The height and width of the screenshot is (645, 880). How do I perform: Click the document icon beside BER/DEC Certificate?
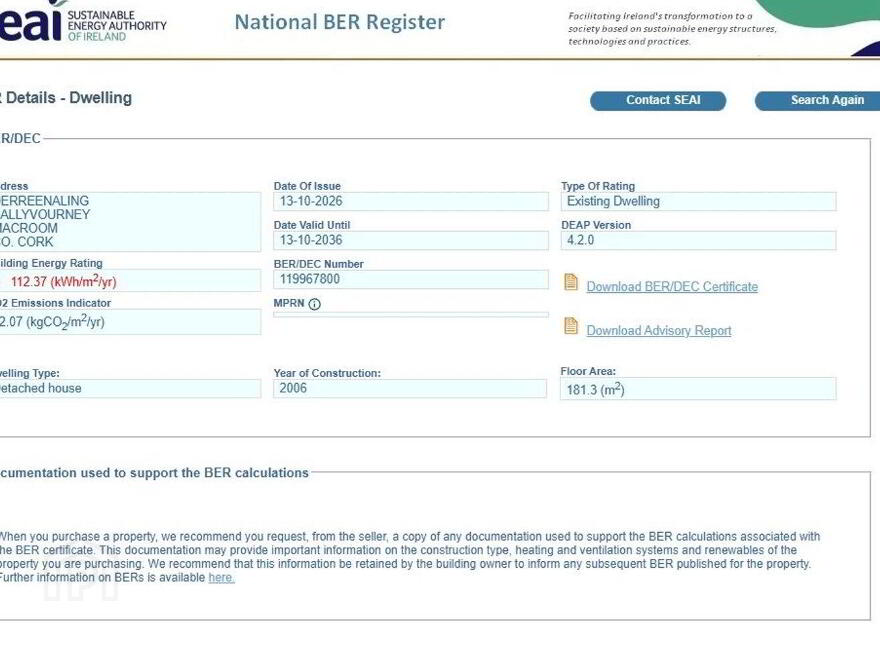571,282
